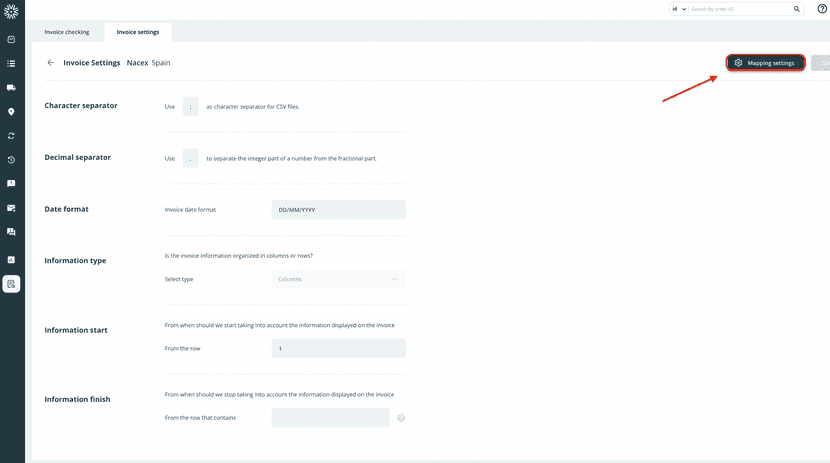Click the magnifier search icon
The image size is (830, 463).
(797, 9)
